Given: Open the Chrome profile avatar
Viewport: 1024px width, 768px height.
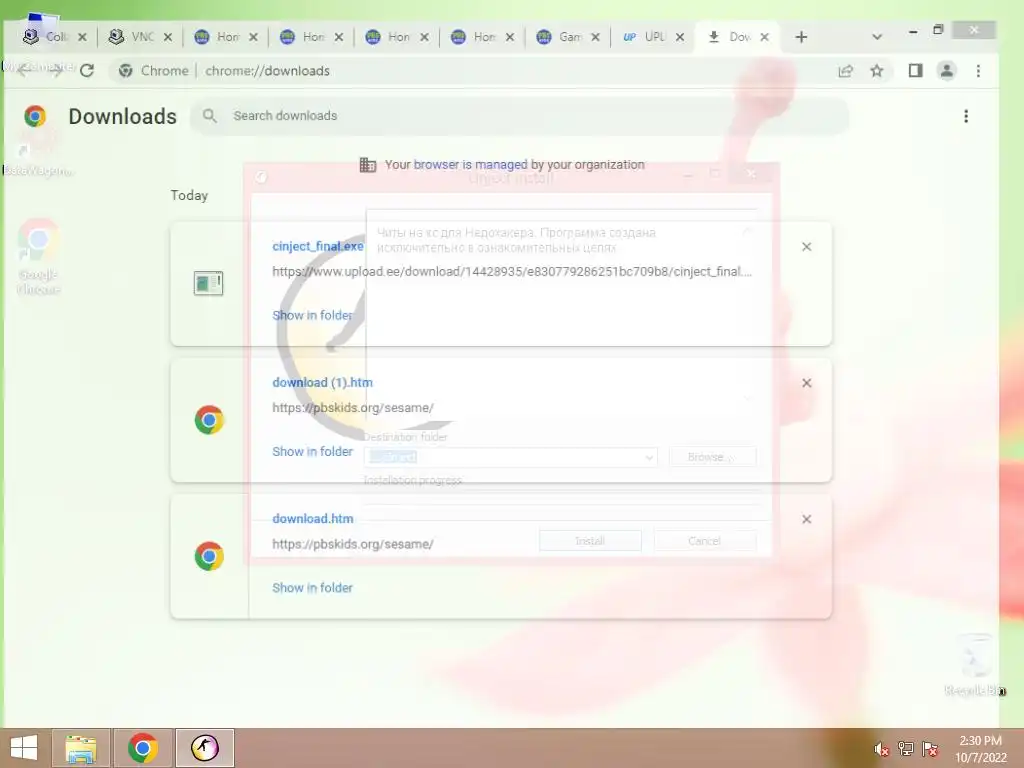Looking at the screenshot, I should click(x=946, y=71).
